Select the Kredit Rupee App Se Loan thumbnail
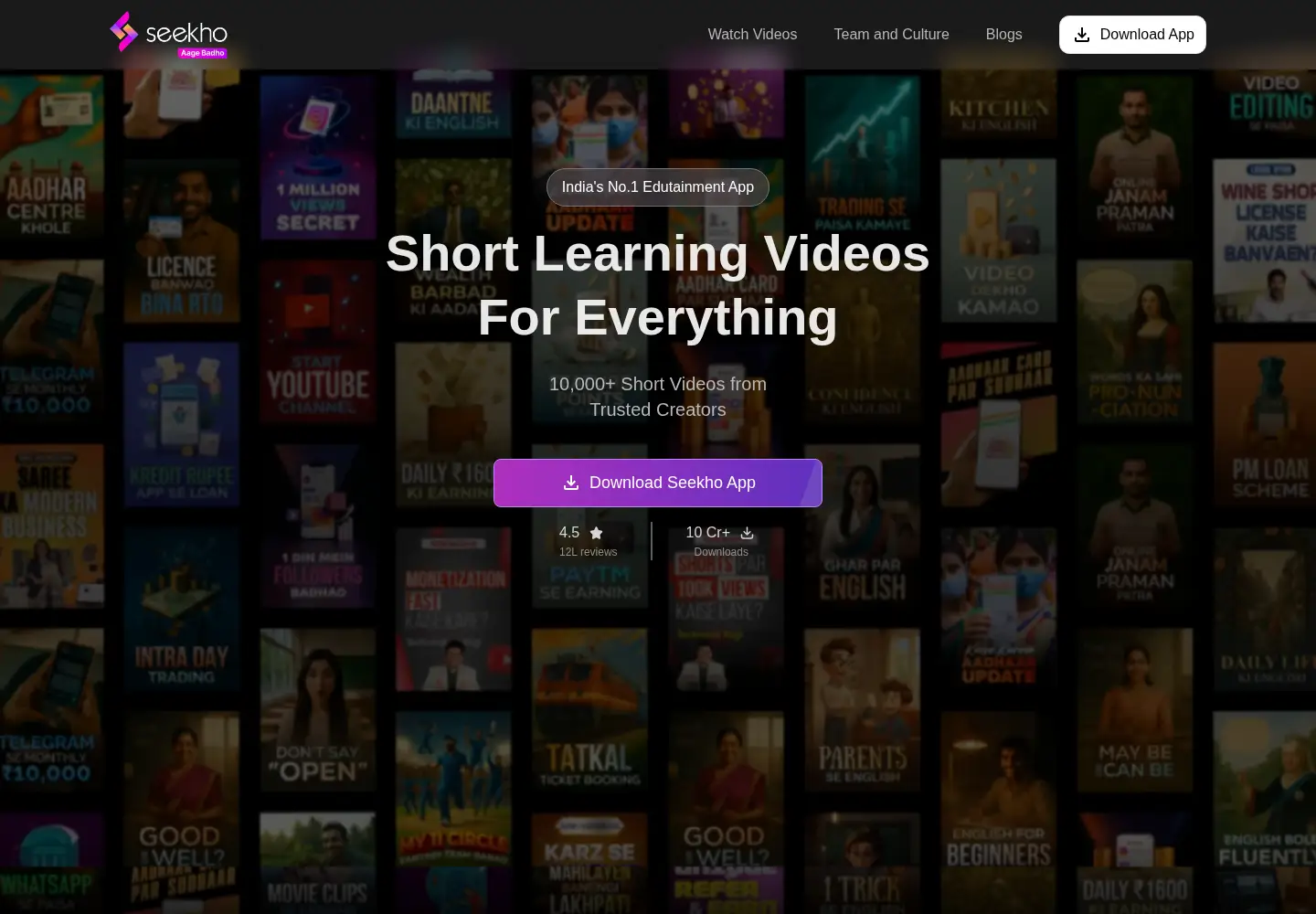 click(182, 425)
